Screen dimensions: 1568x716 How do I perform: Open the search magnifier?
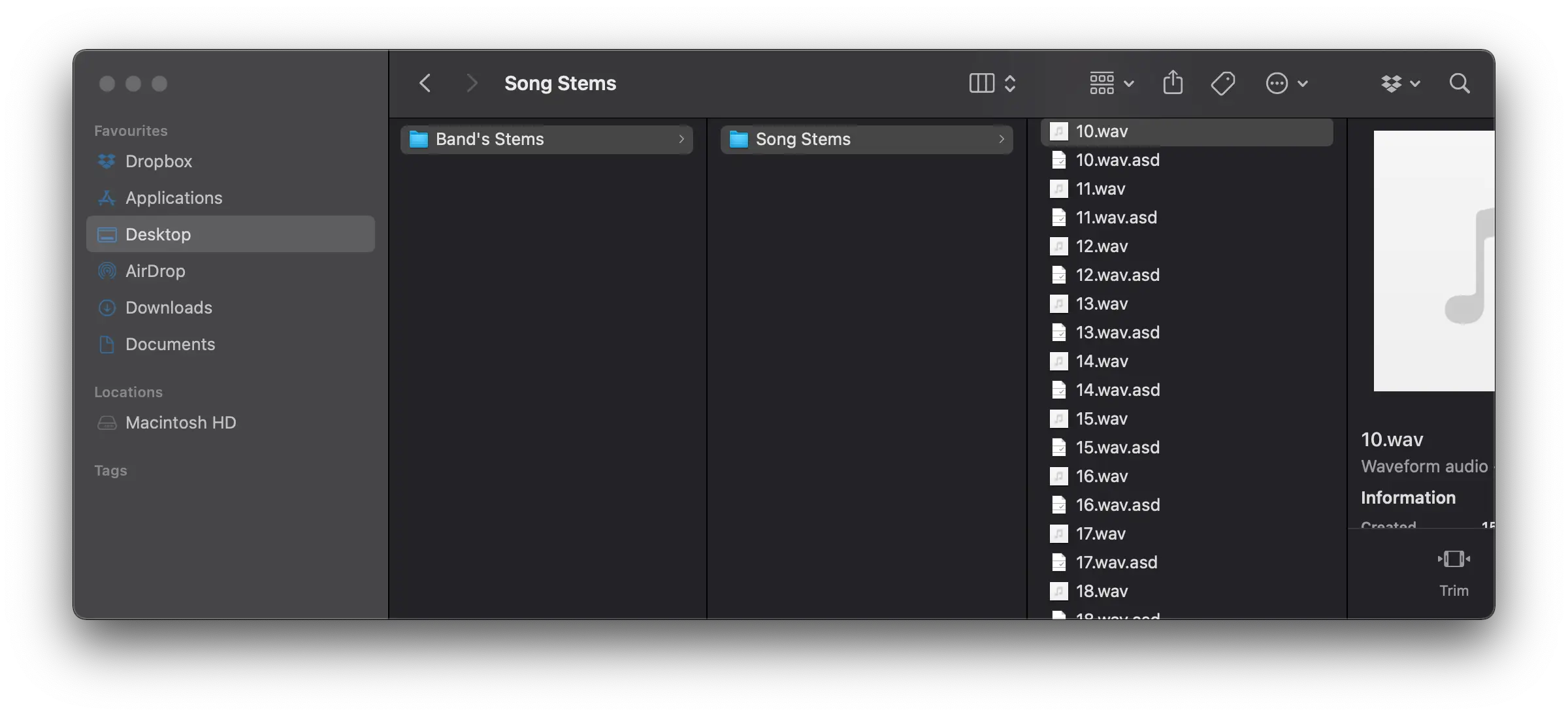pyautogui.click(x=1459, y=84)
